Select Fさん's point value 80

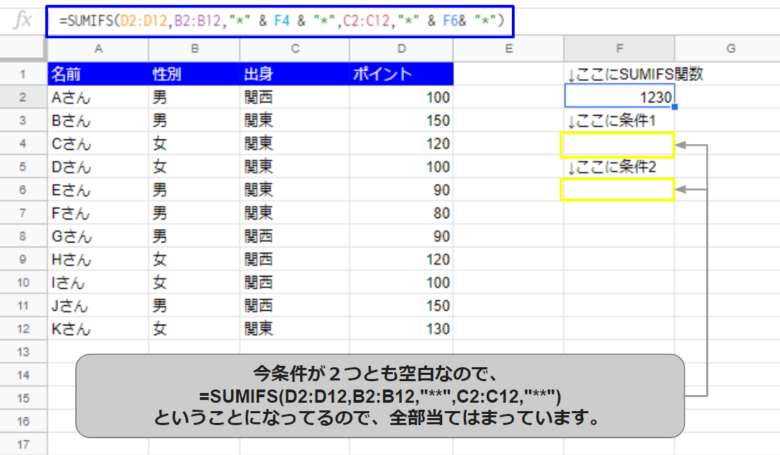click(401, 213)
